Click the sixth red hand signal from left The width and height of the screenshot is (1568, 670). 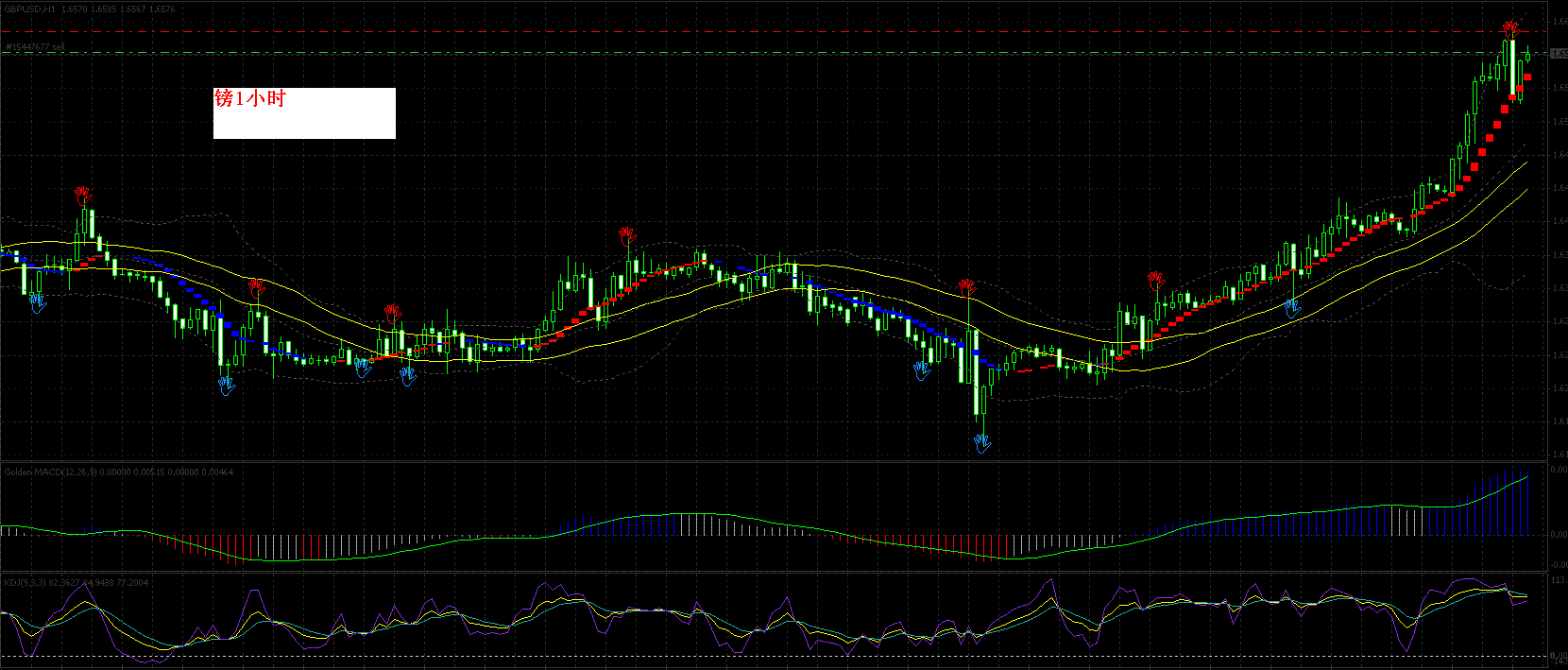tap(1156, 281)
